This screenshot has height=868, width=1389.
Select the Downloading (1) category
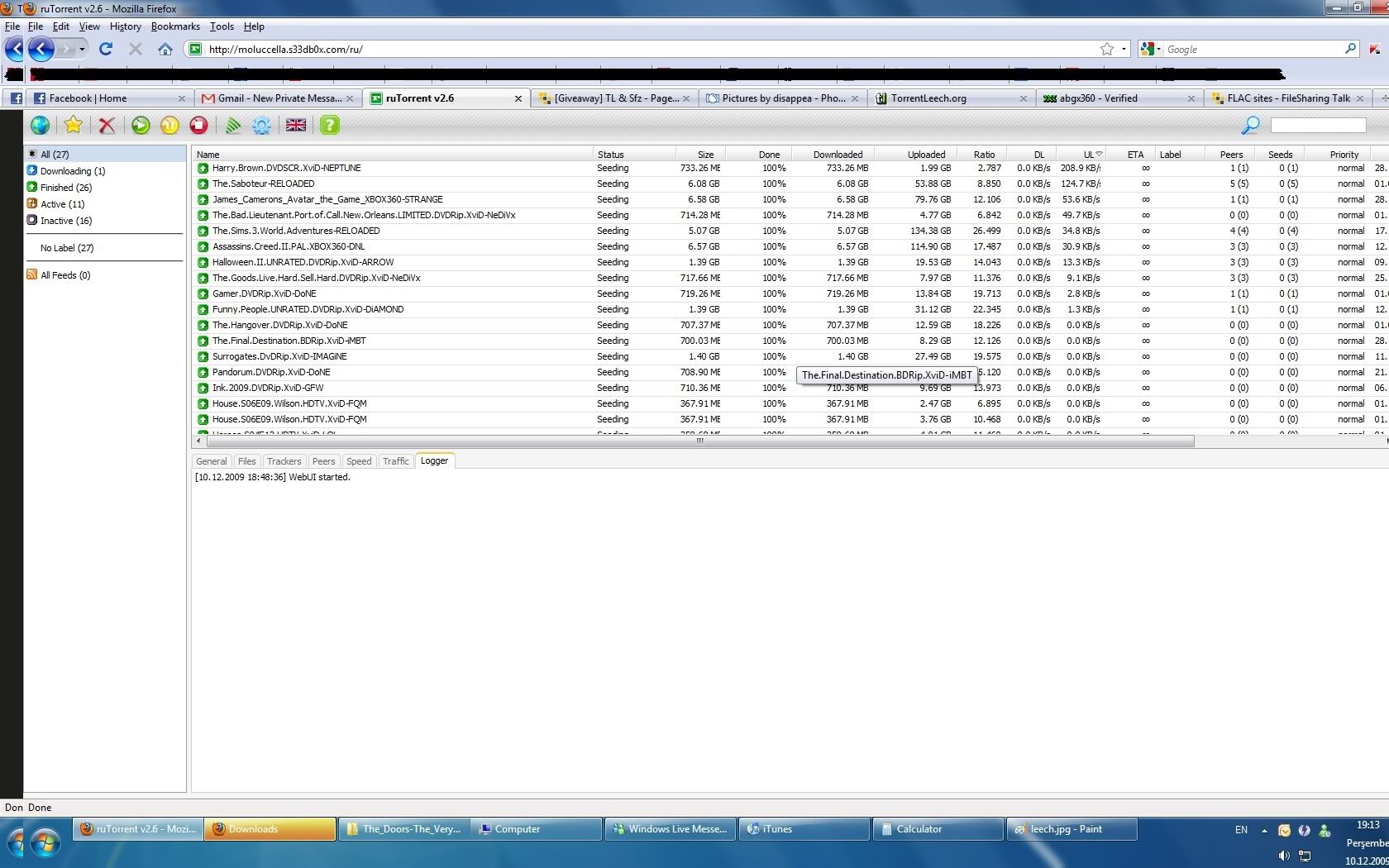(73, 171)
